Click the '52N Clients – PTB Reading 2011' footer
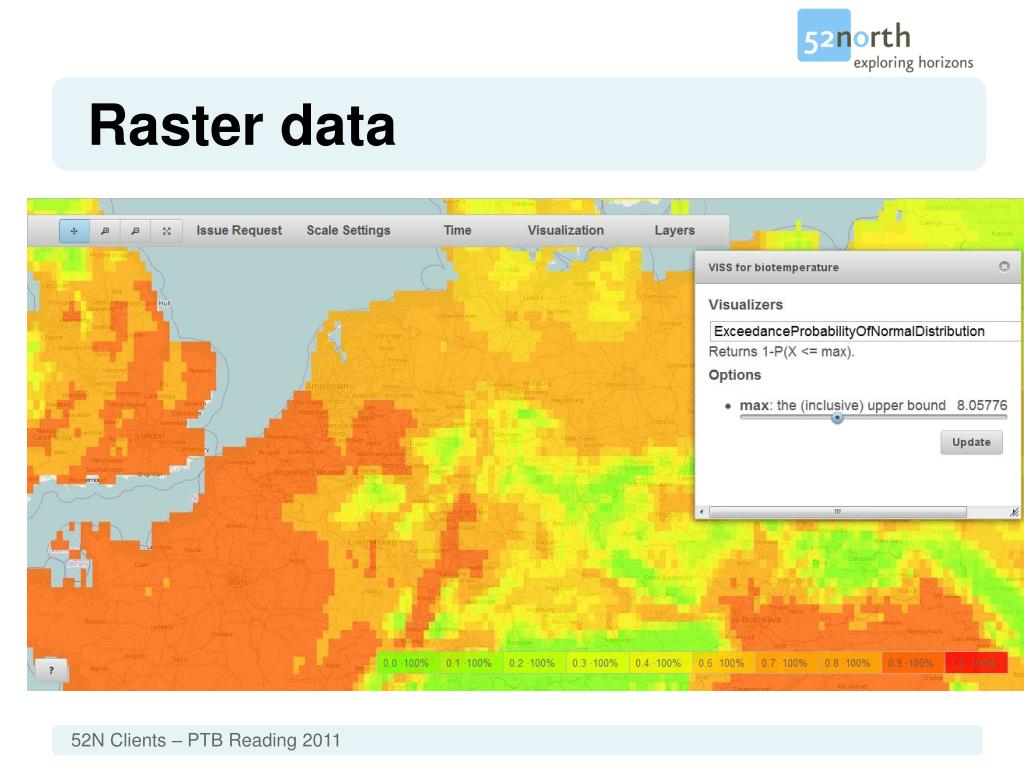This screenshot has height=768, width=1024. coord(206,740)
